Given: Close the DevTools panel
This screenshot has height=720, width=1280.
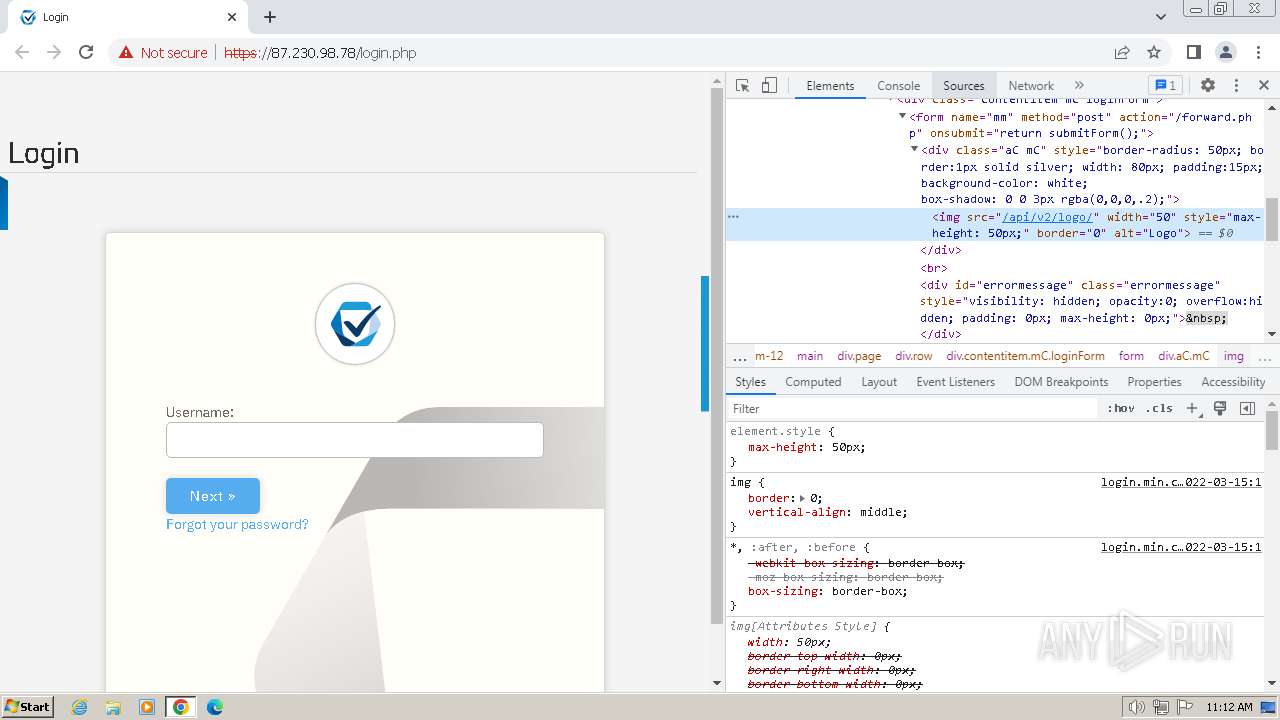Looking at the screenshot, I should point(1264,85).
